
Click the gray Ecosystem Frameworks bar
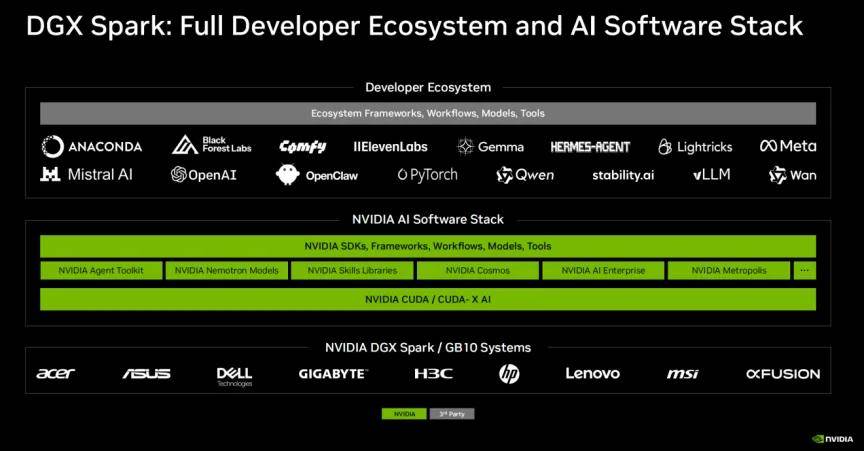click(428, 114)
